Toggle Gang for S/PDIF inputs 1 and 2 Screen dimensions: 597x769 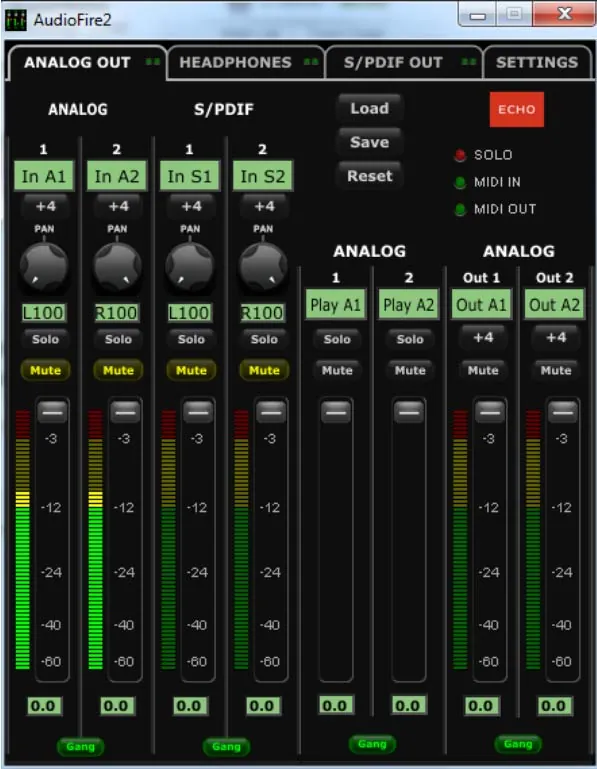pos(226,746)
